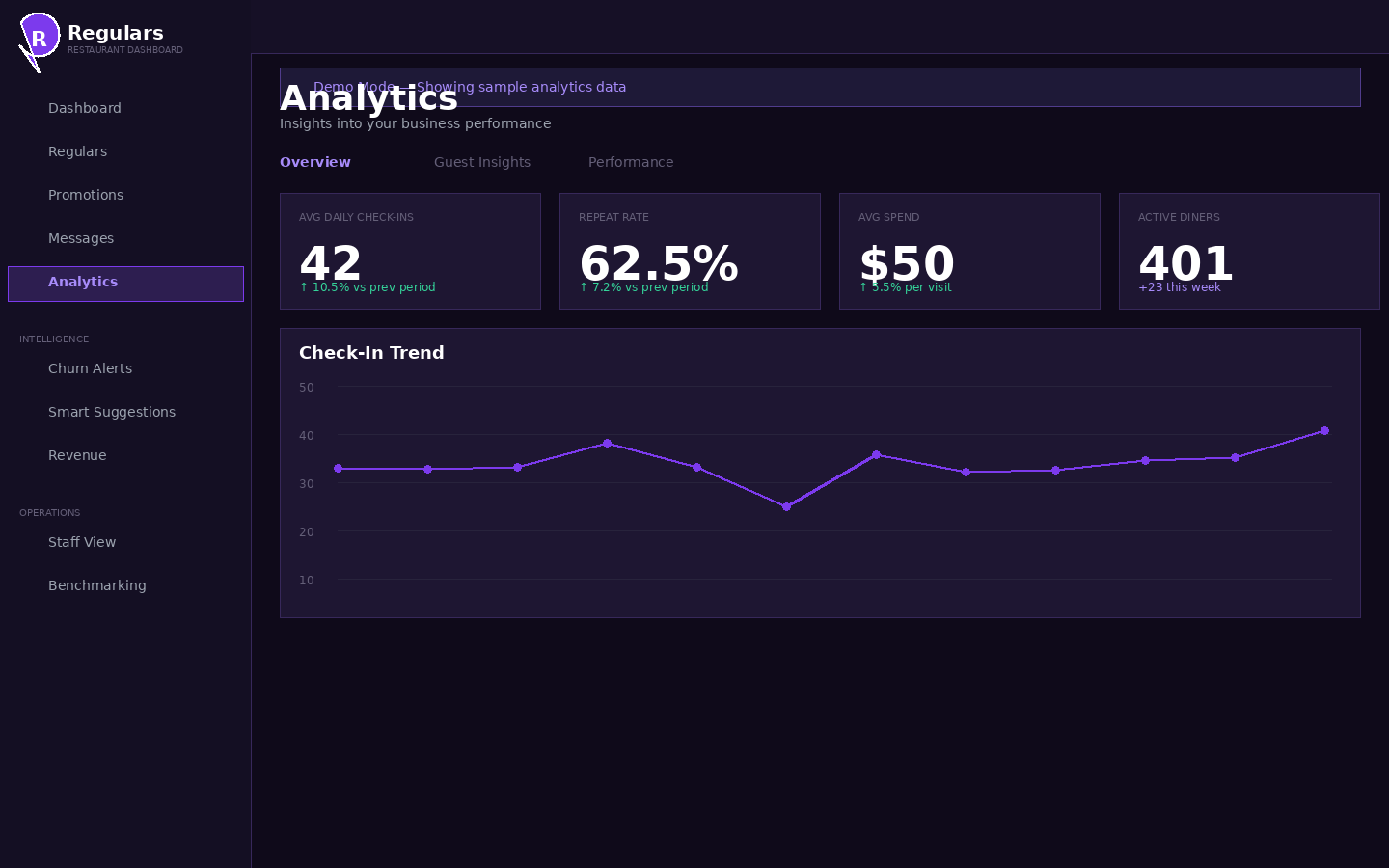This screenshot has width=1389, height=868.
Task: Click the lowest point on Check-In Trend
Action: (x=786, y=506)
